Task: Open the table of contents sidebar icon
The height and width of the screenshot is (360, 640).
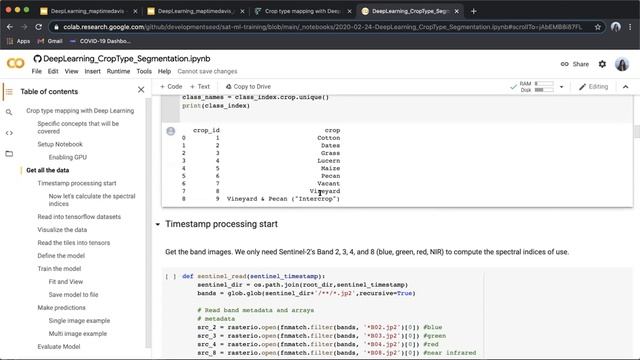Action: tap(9, 91)
